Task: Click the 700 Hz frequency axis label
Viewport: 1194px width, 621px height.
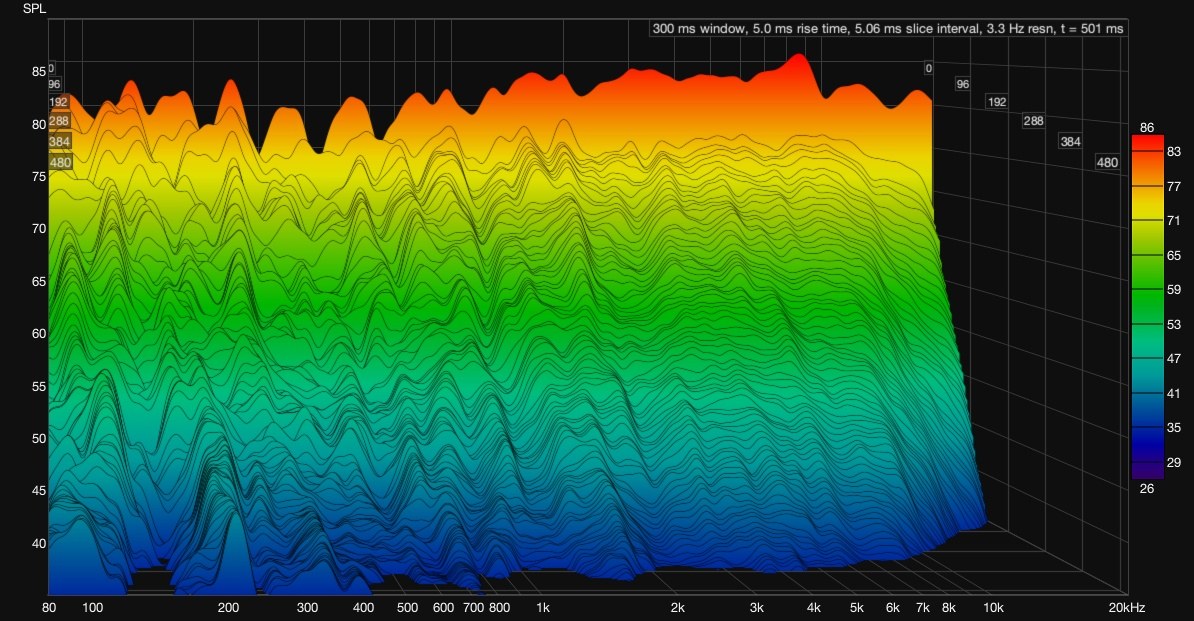Action: coord(474,607)
